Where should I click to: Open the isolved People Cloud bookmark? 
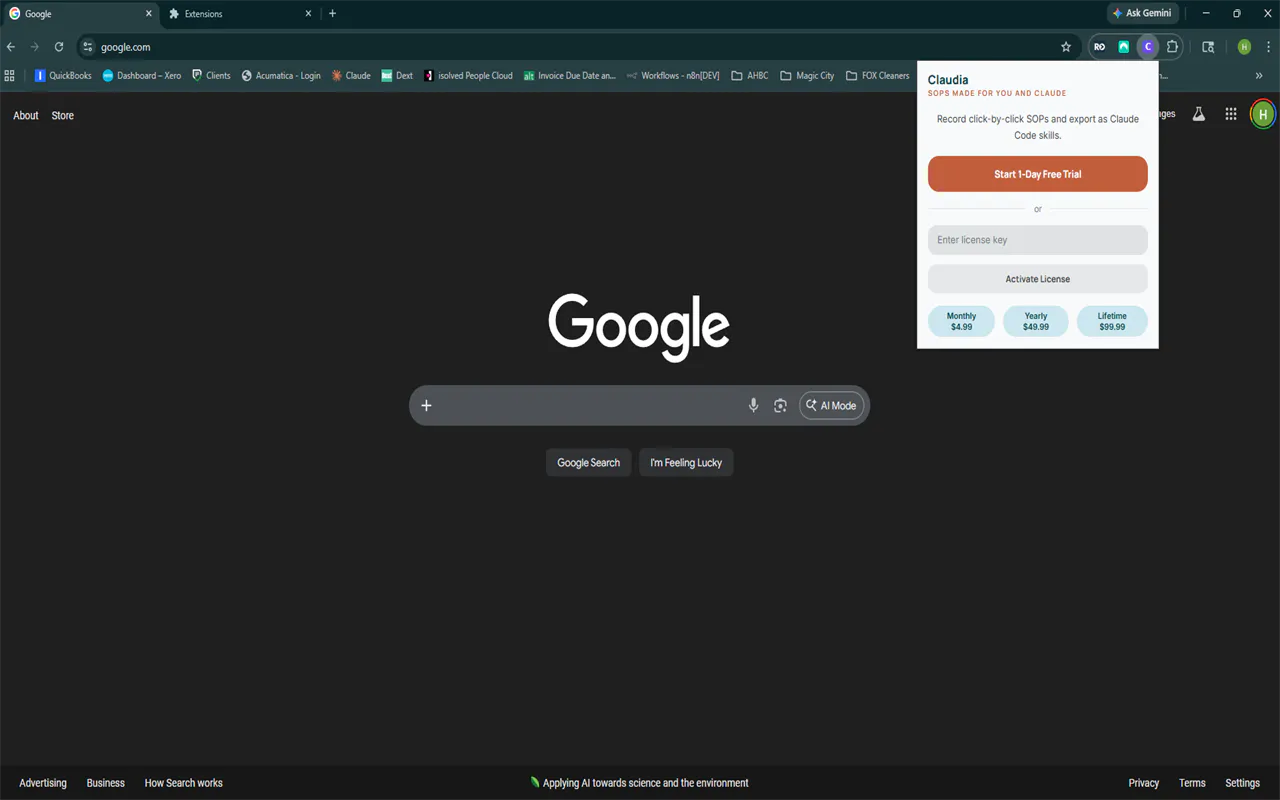(468, 75)
